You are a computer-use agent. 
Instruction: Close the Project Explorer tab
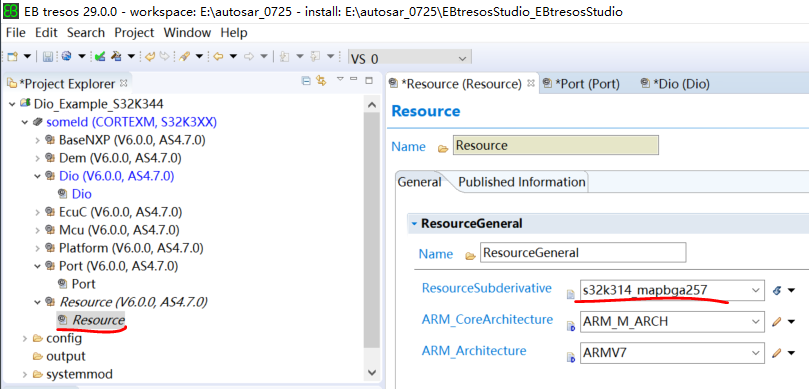[x=123, y=83]
